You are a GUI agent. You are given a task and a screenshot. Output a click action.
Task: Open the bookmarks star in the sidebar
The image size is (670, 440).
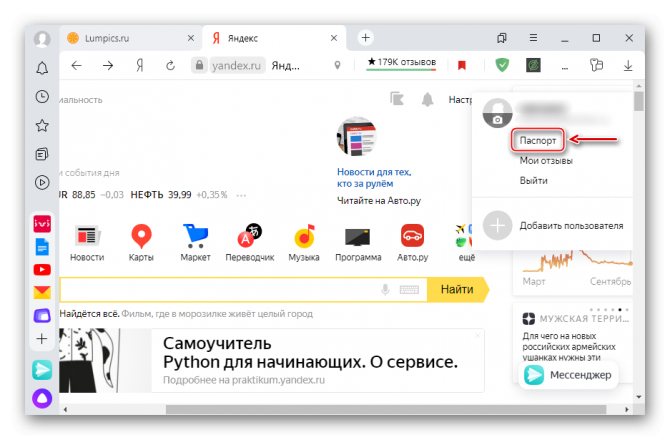(x=42, y=126)
